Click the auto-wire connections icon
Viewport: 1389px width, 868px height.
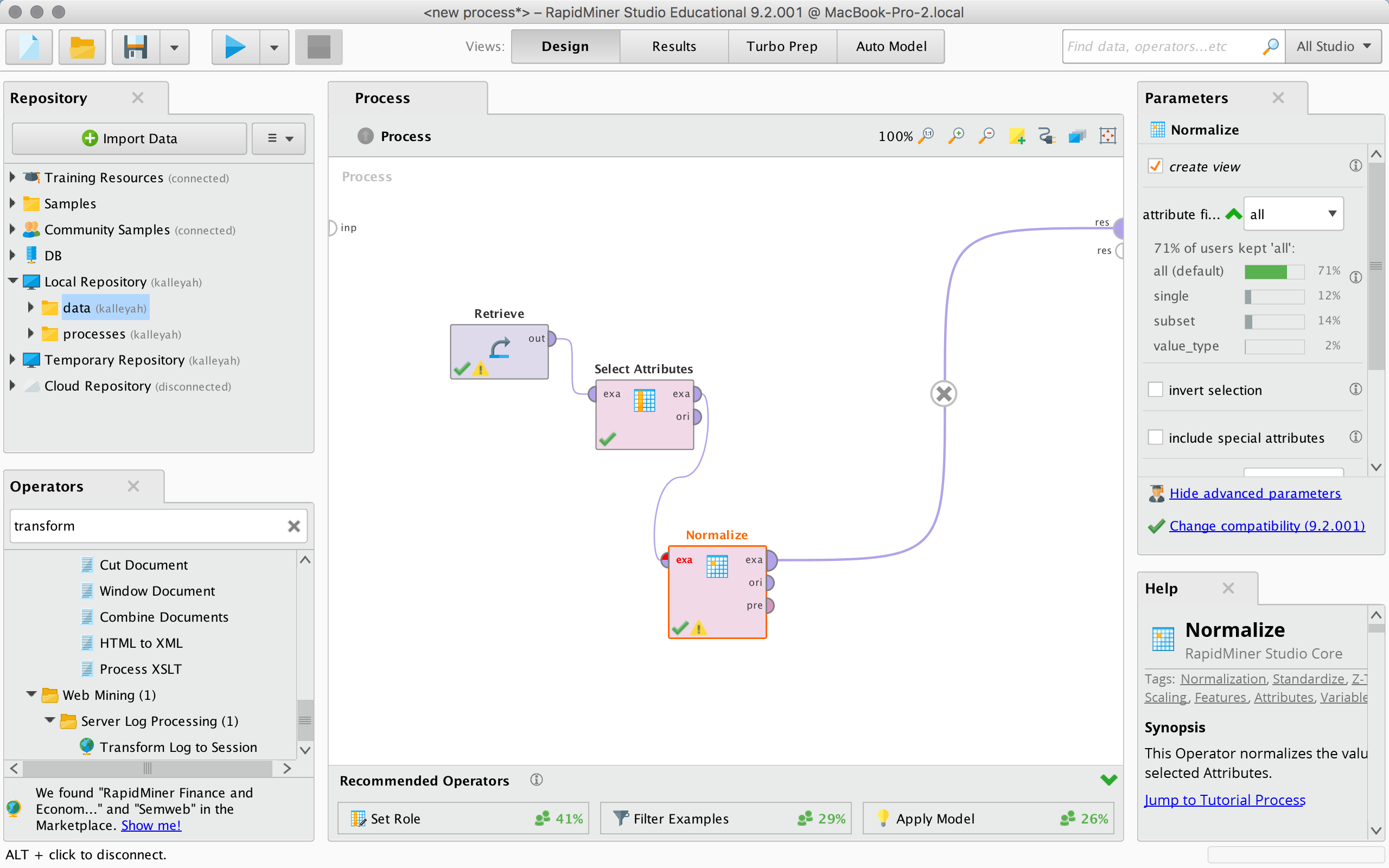pyautogui.click(x=1047, y=136)
